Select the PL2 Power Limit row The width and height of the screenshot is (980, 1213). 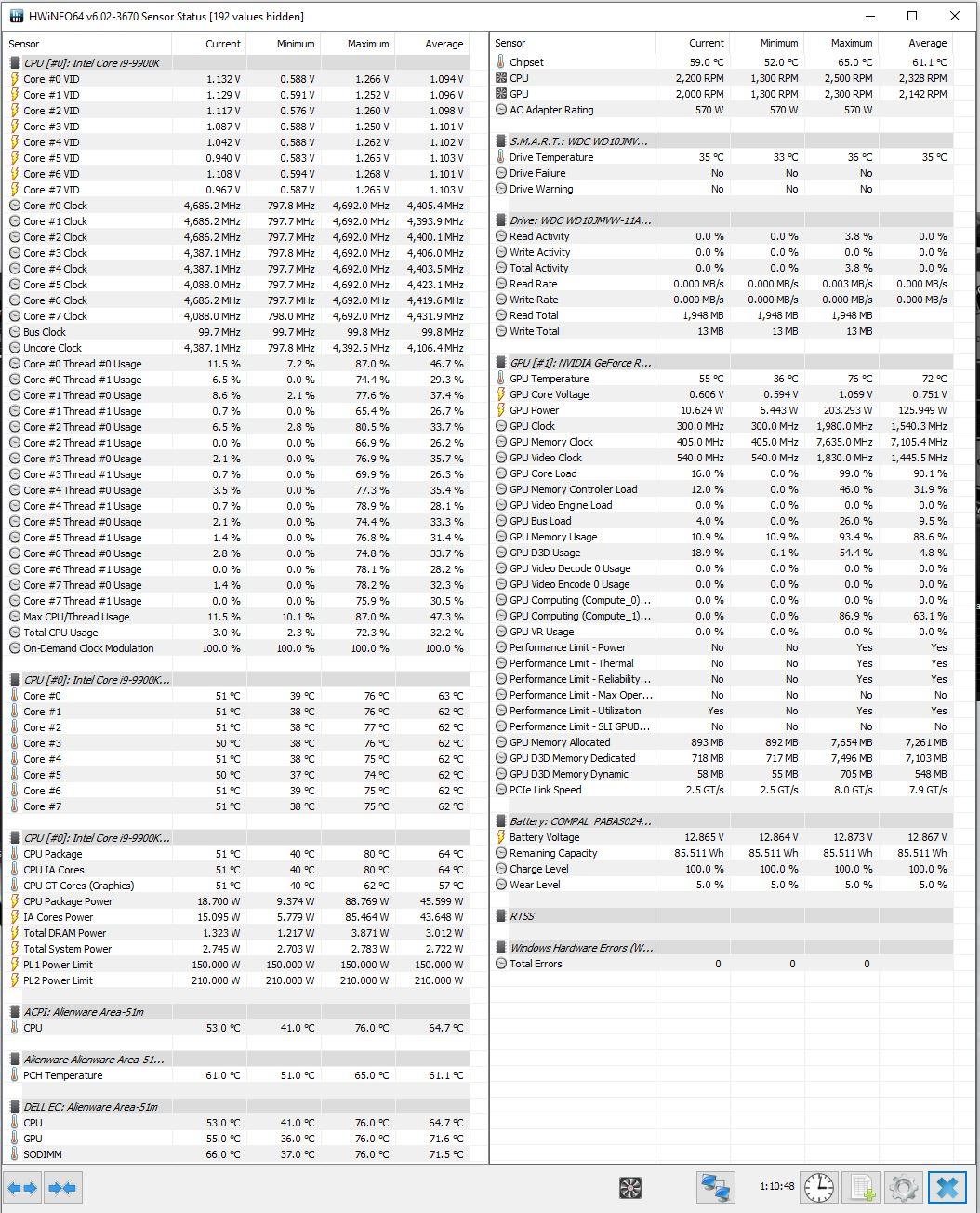(237, 980)
